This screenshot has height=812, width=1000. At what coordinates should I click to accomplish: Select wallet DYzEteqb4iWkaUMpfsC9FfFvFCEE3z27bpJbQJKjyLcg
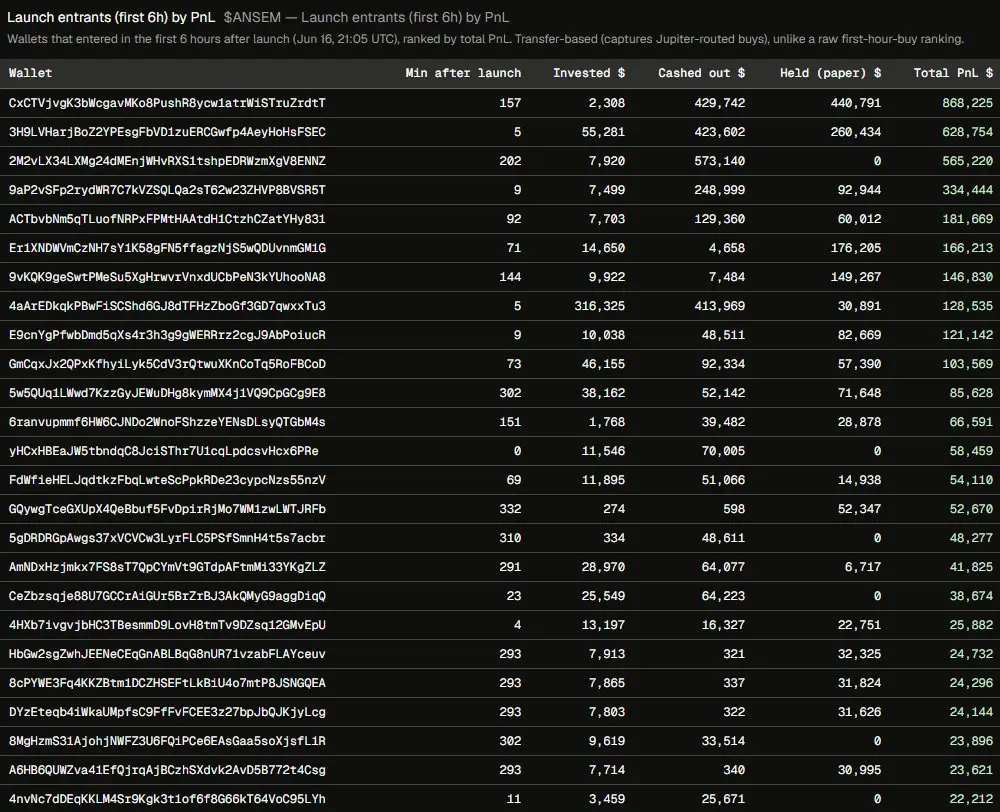tap(167, 712)
